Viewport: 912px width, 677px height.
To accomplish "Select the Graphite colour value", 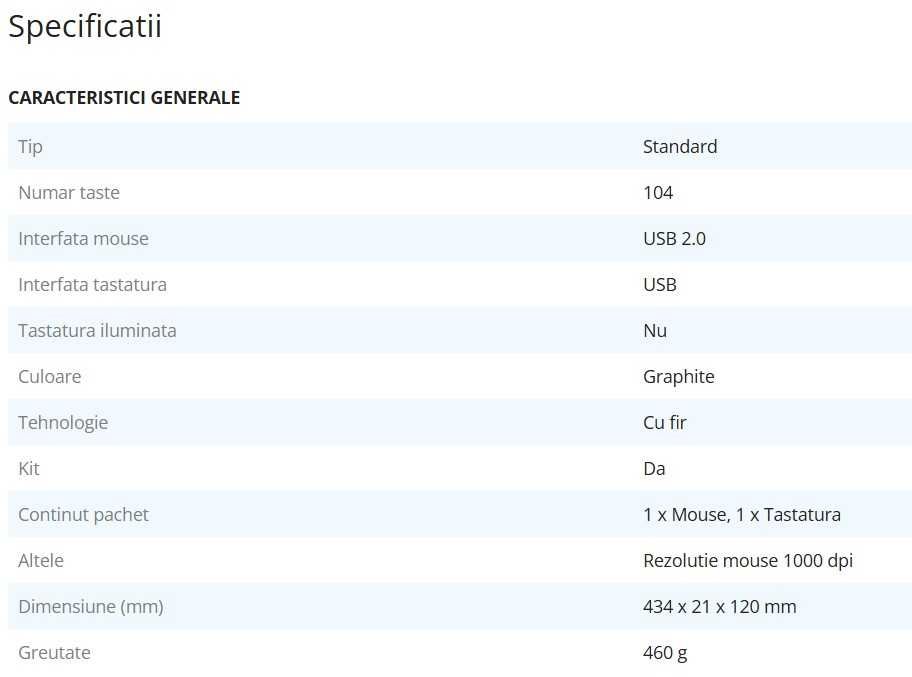I will (x=679, y=377).
